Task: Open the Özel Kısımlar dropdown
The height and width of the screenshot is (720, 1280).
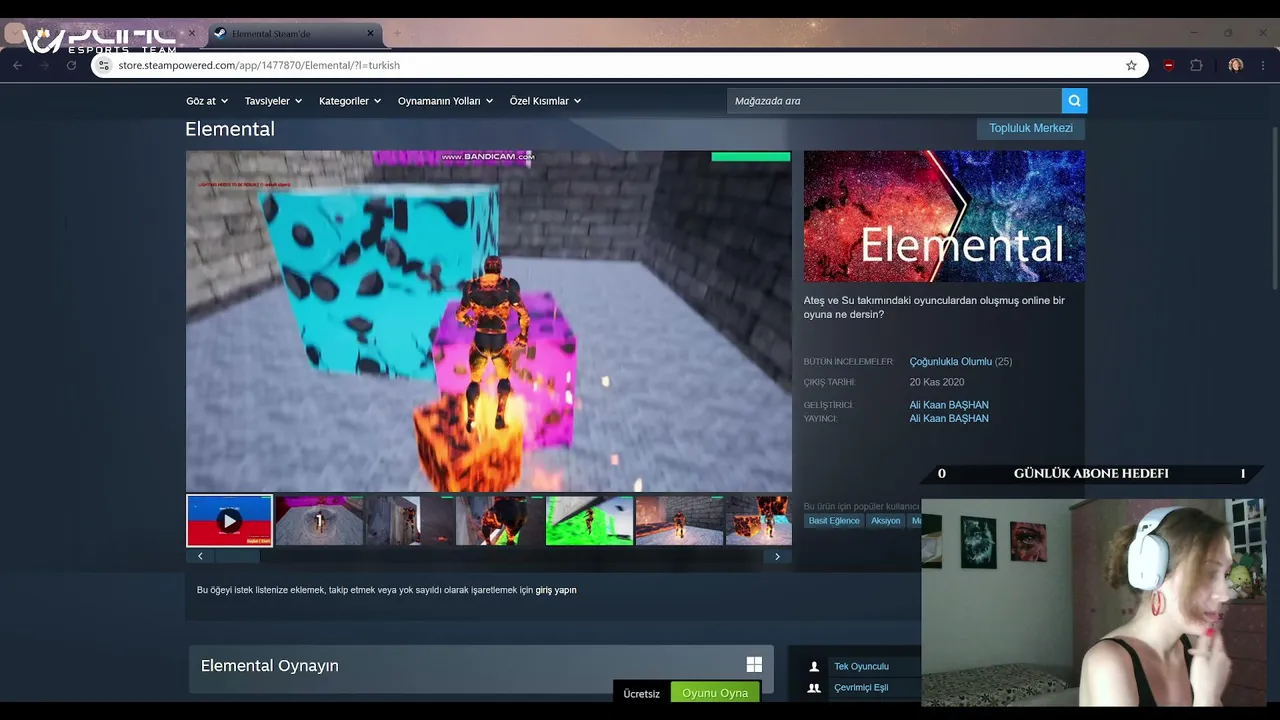Action: pyautogui.click(x=545, y=101)
